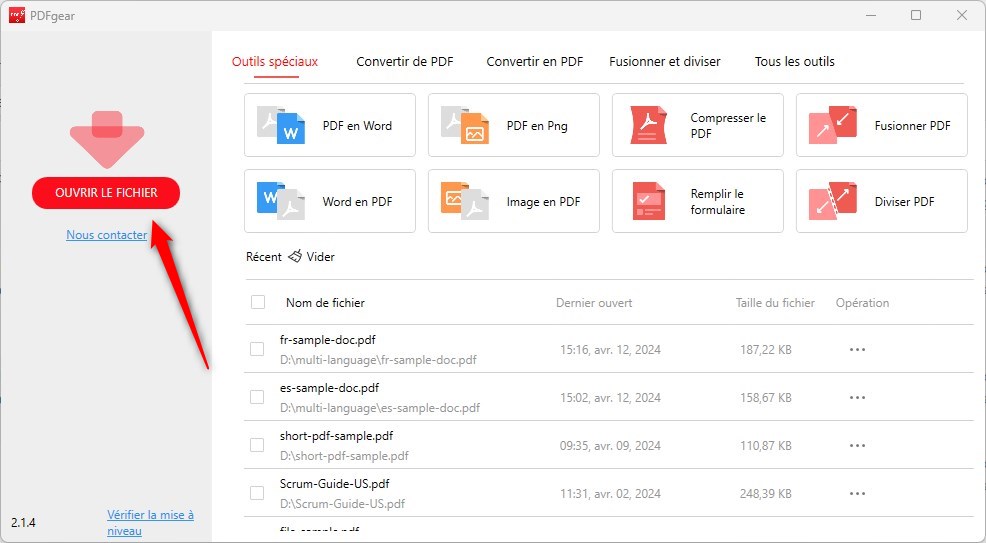Click Vérifier la mise à niveau link
Screen dimensions: 986x543
(x=150, y=522)
